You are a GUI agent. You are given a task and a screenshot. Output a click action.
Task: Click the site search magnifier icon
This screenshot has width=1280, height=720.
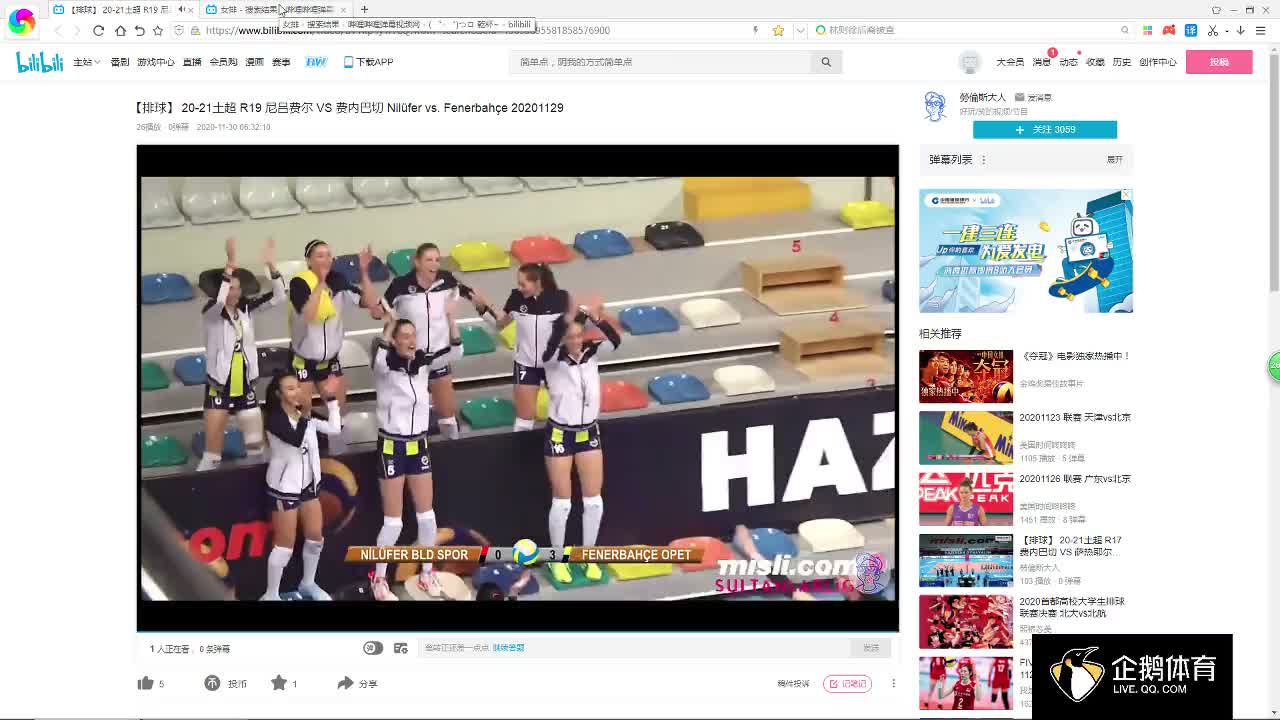click(x=826, y=62)
